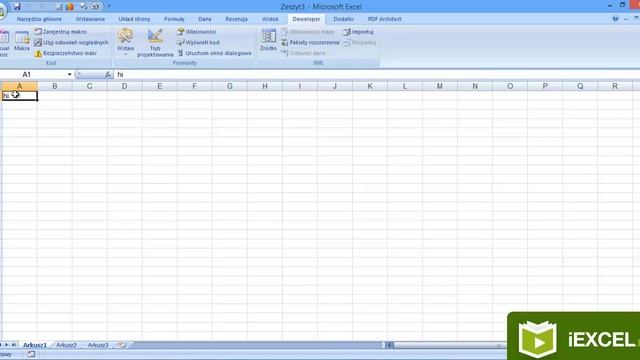Switch to sheet Arkusz2
The height and width of the screenshot is (360, 640).
coord(67,345)
